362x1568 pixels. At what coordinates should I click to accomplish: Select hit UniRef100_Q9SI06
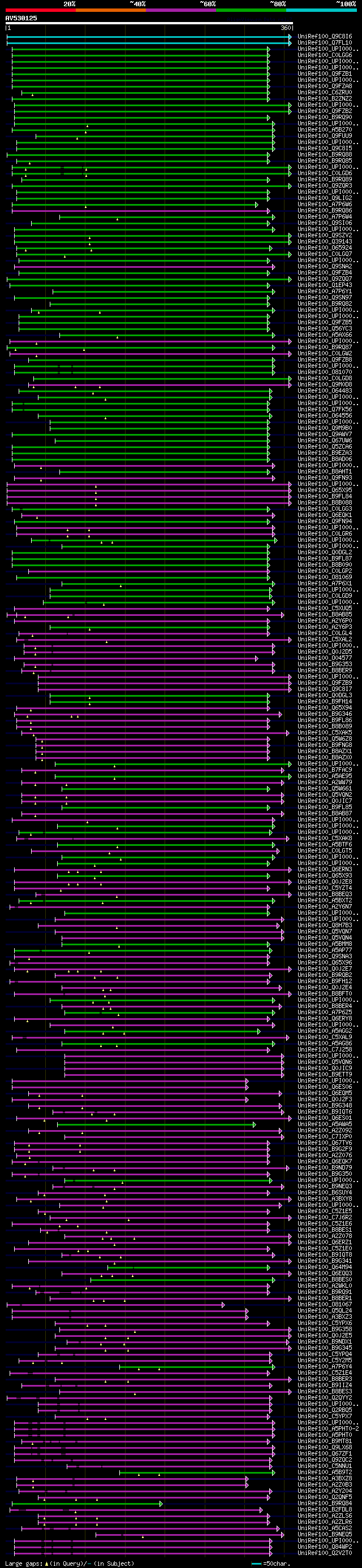coord(325,223)
